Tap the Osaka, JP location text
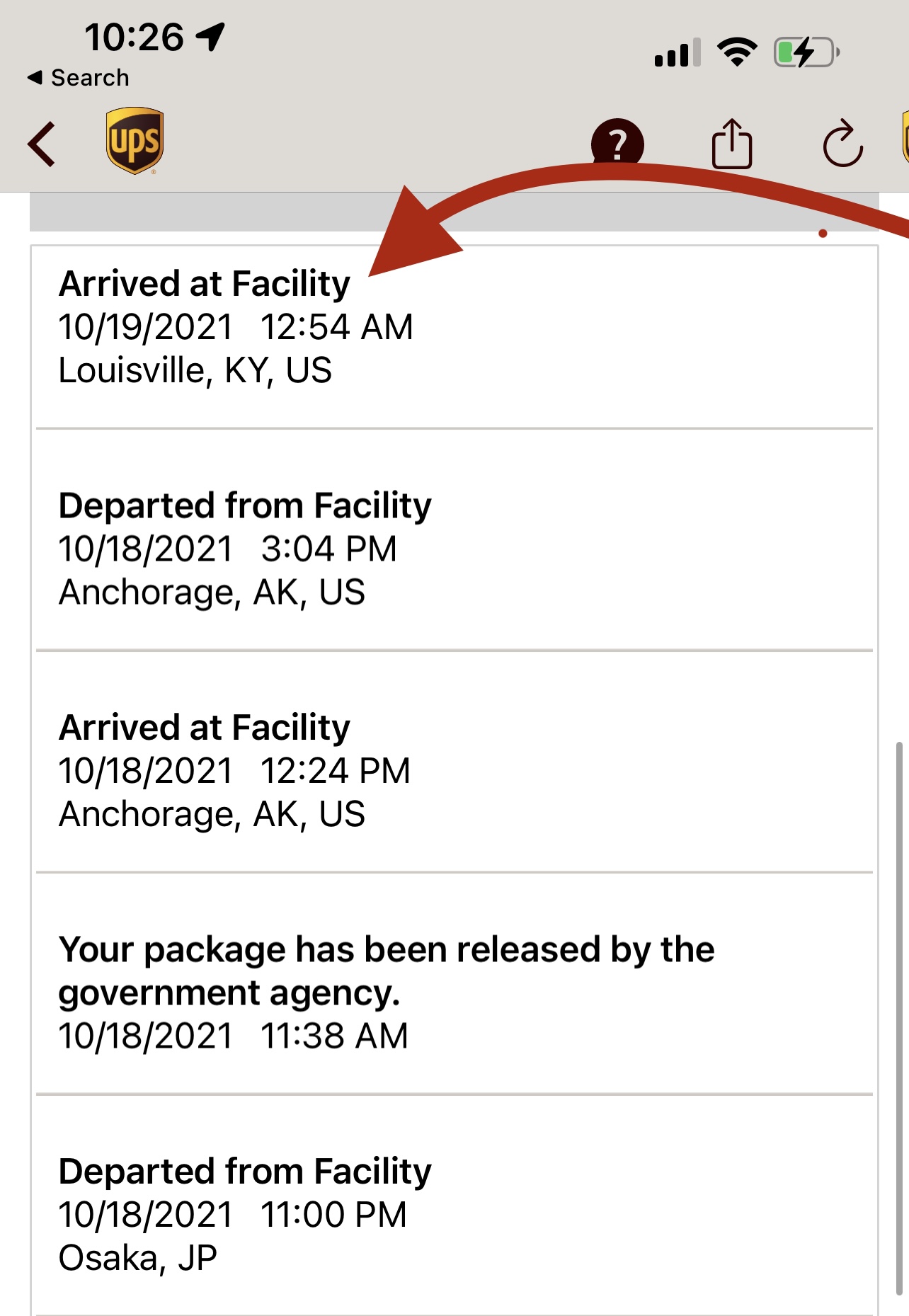This screenshot has width=909, height=1316. [x=137, y=1258]
